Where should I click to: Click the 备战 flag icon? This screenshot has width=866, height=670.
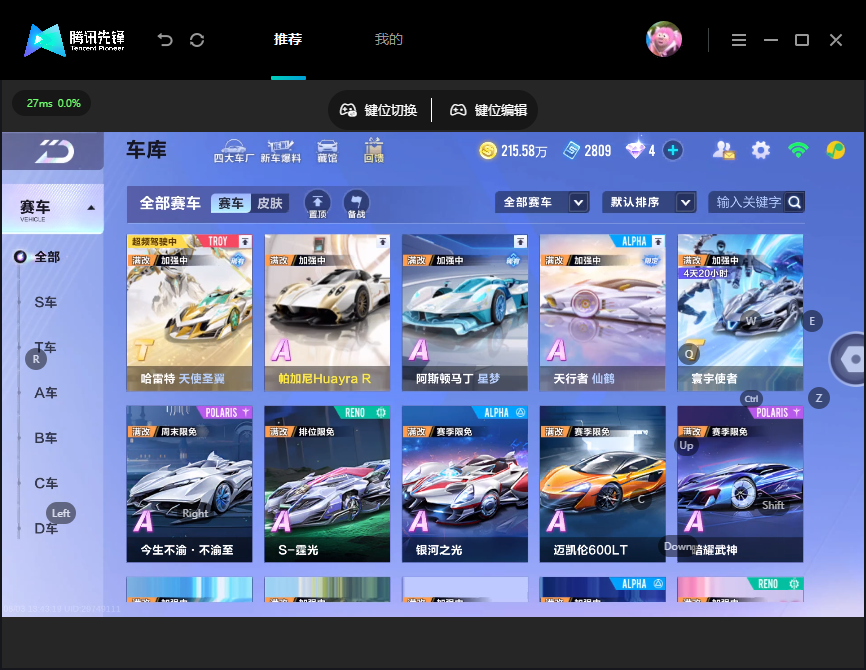356,204
